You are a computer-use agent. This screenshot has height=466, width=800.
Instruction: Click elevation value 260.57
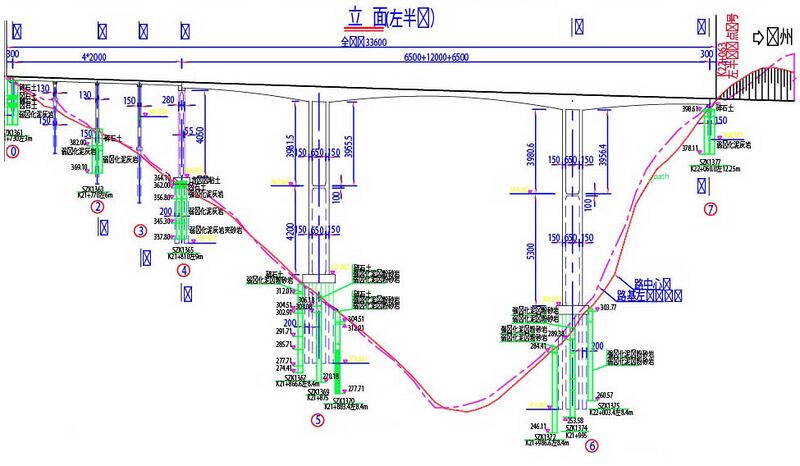point(605,395)
